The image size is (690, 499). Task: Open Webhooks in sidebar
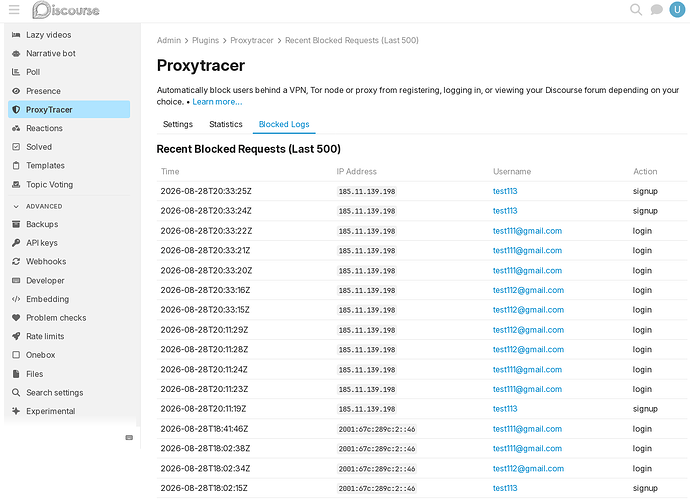tap(46, 261)
